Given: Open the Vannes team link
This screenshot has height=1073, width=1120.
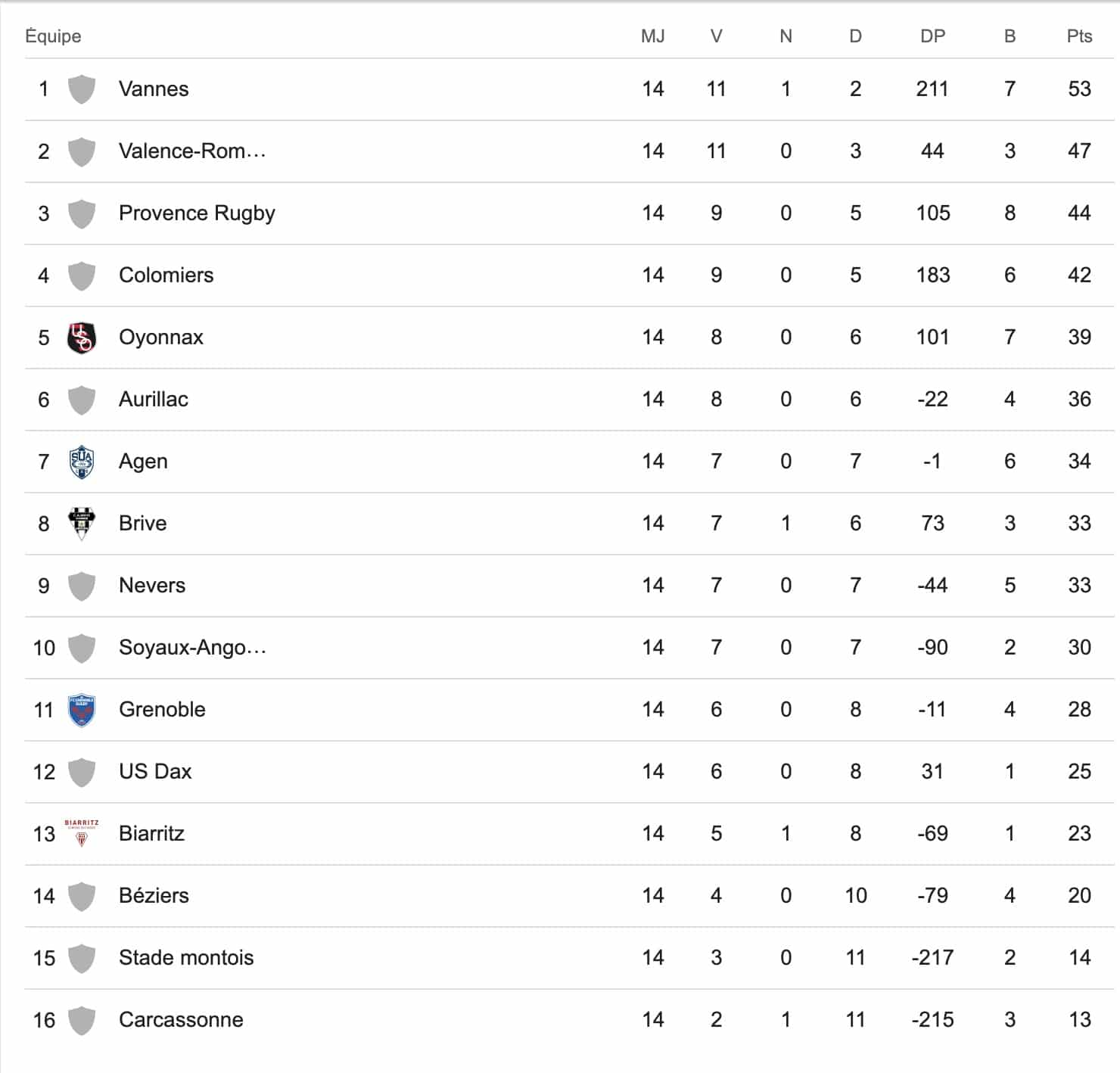Looking at the screenshot, I should click(x=154, y=89).
